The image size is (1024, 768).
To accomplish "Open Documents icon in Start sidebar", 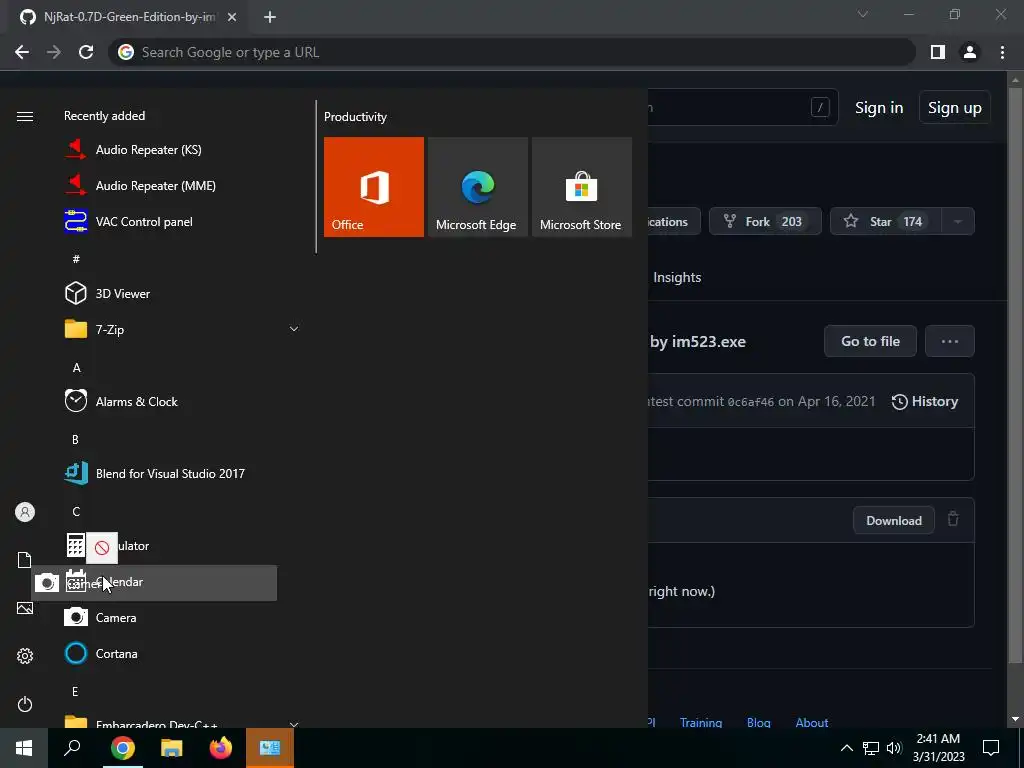I will 25,560.
